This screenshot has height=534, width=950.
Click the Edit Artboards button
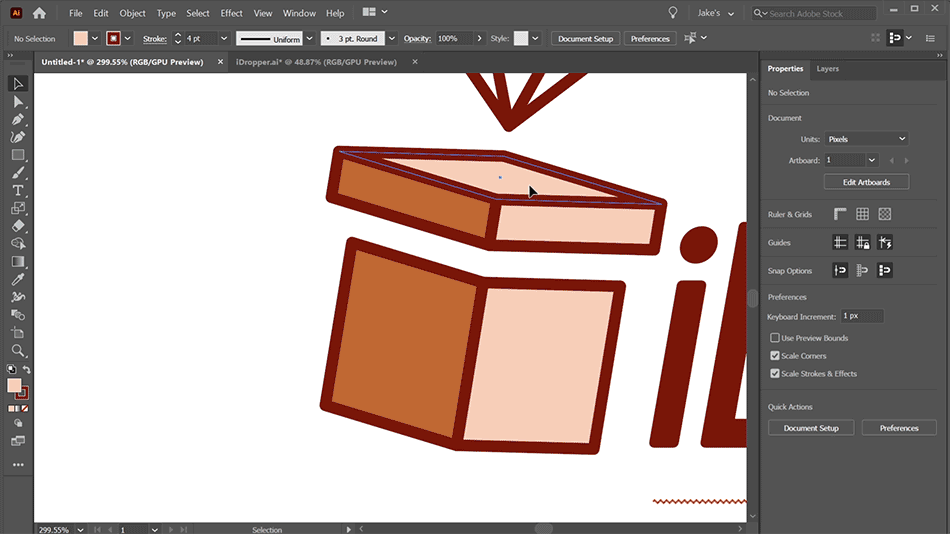(x=866, y=182)
